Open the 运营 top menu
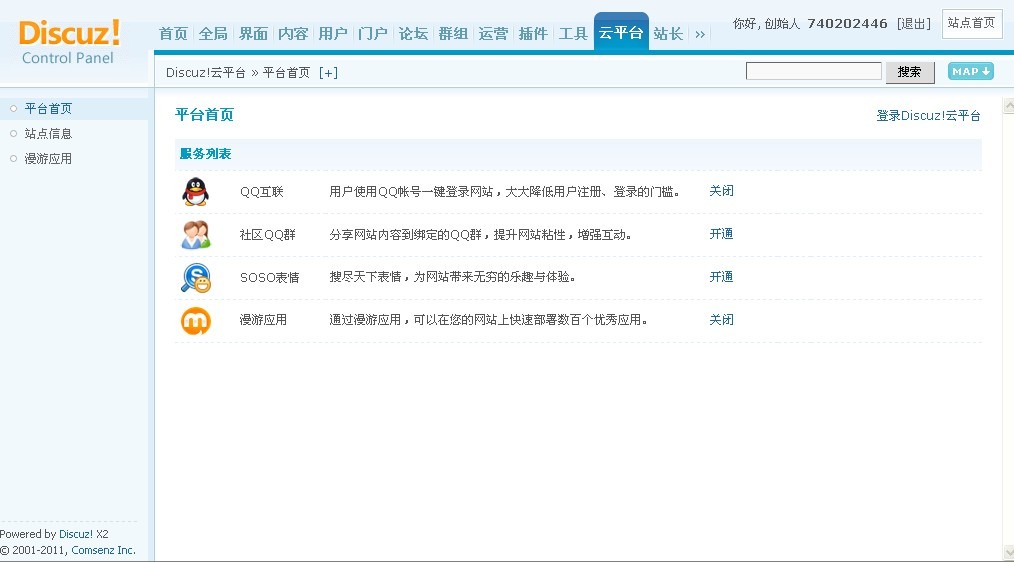Viewport: 1014px width, 562px height. [493, 34]
